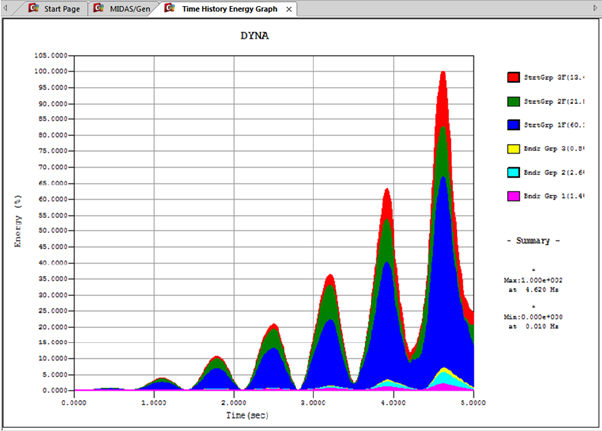Click the green StrtGrp 2F legend swatch
602x431 pixels.
point(513,101)
